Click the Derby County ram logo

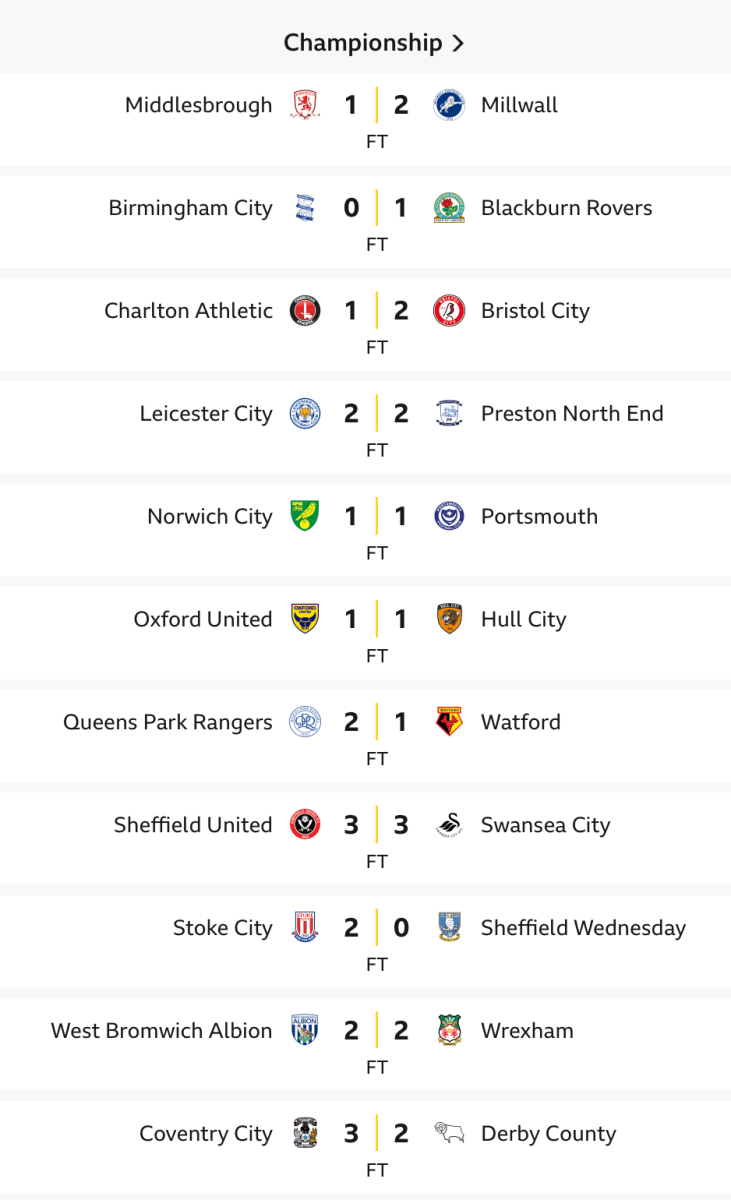point(449,1133)
